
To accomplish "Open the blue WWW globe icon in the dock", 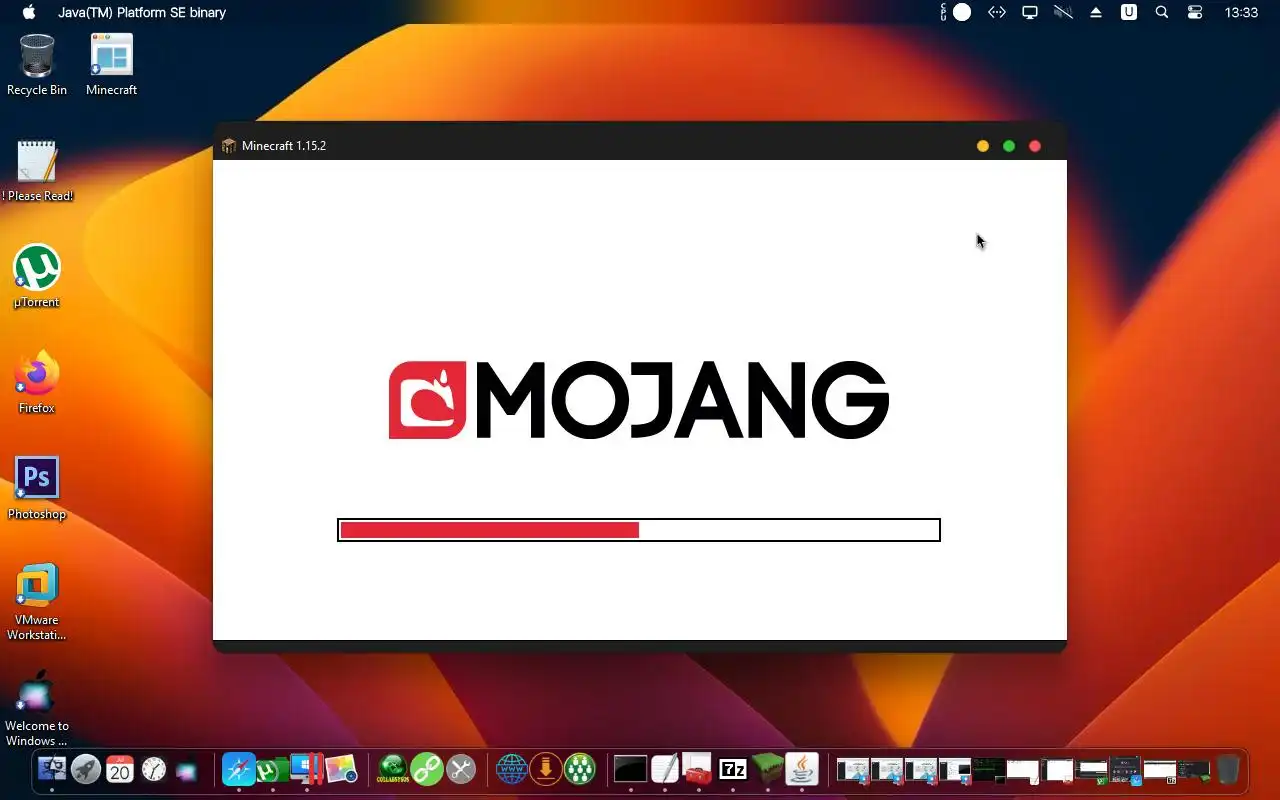I will click(x=512, y=769).
